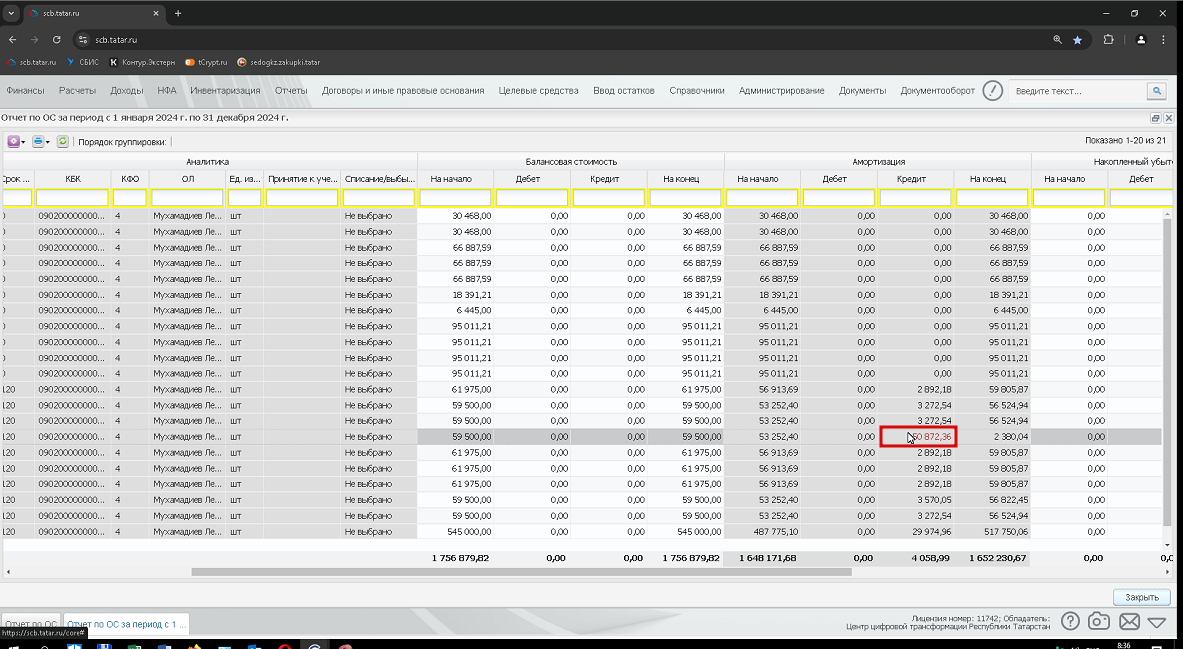This screenshot has height=649, width=1183.
Task: Open browser tab search chevron
Action: tap(11, 14)
